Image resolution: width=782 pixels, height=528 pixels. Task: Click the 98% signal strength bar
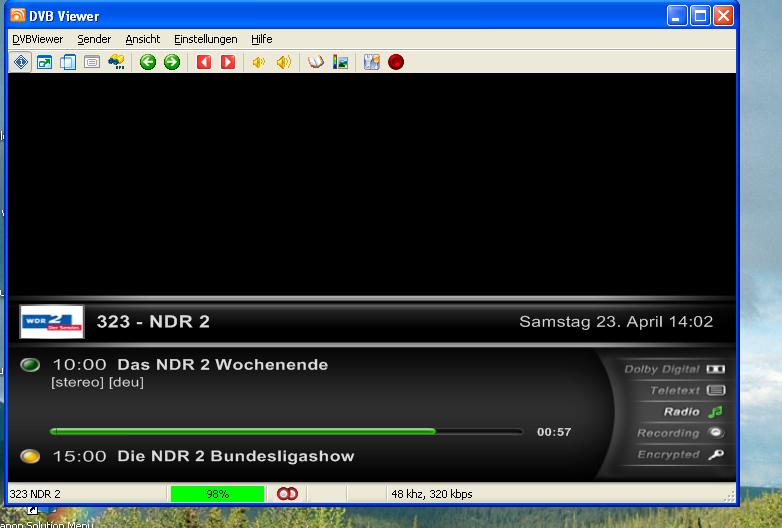217,494
